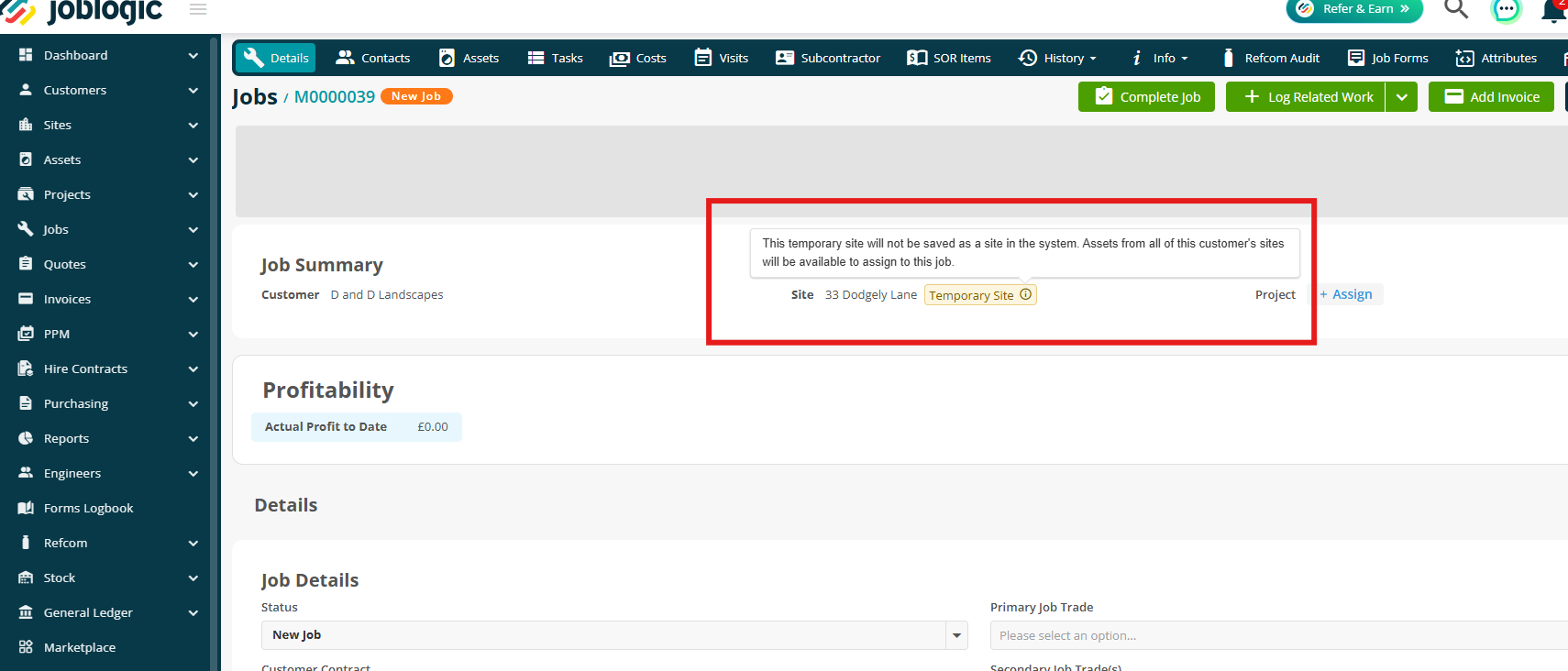This screenshot has width=1568, height=671.
Task: Switch to the SOR Items tab
Action: tap(949, 58)
